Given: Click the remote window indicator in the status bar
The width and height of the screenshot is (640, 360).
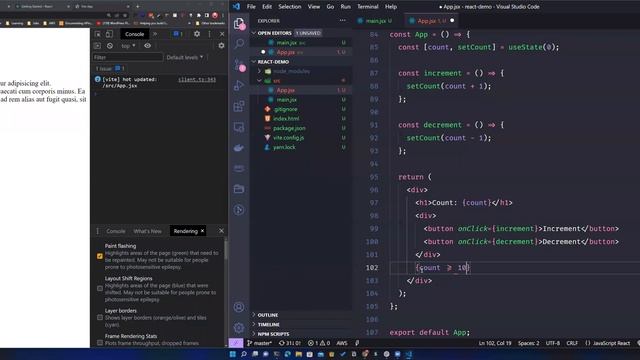Looking at the screenshot, I should (x=236, y=343).
